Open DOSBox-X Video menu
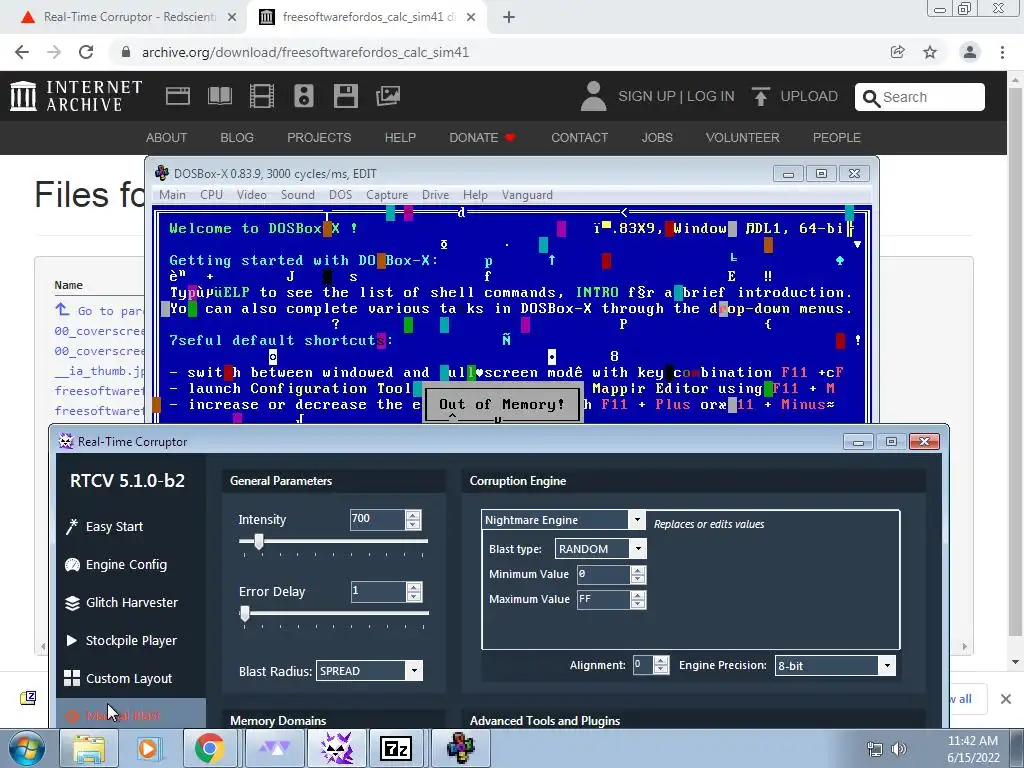Viewport: 1024px width, 768px height. tap(251, 195)
